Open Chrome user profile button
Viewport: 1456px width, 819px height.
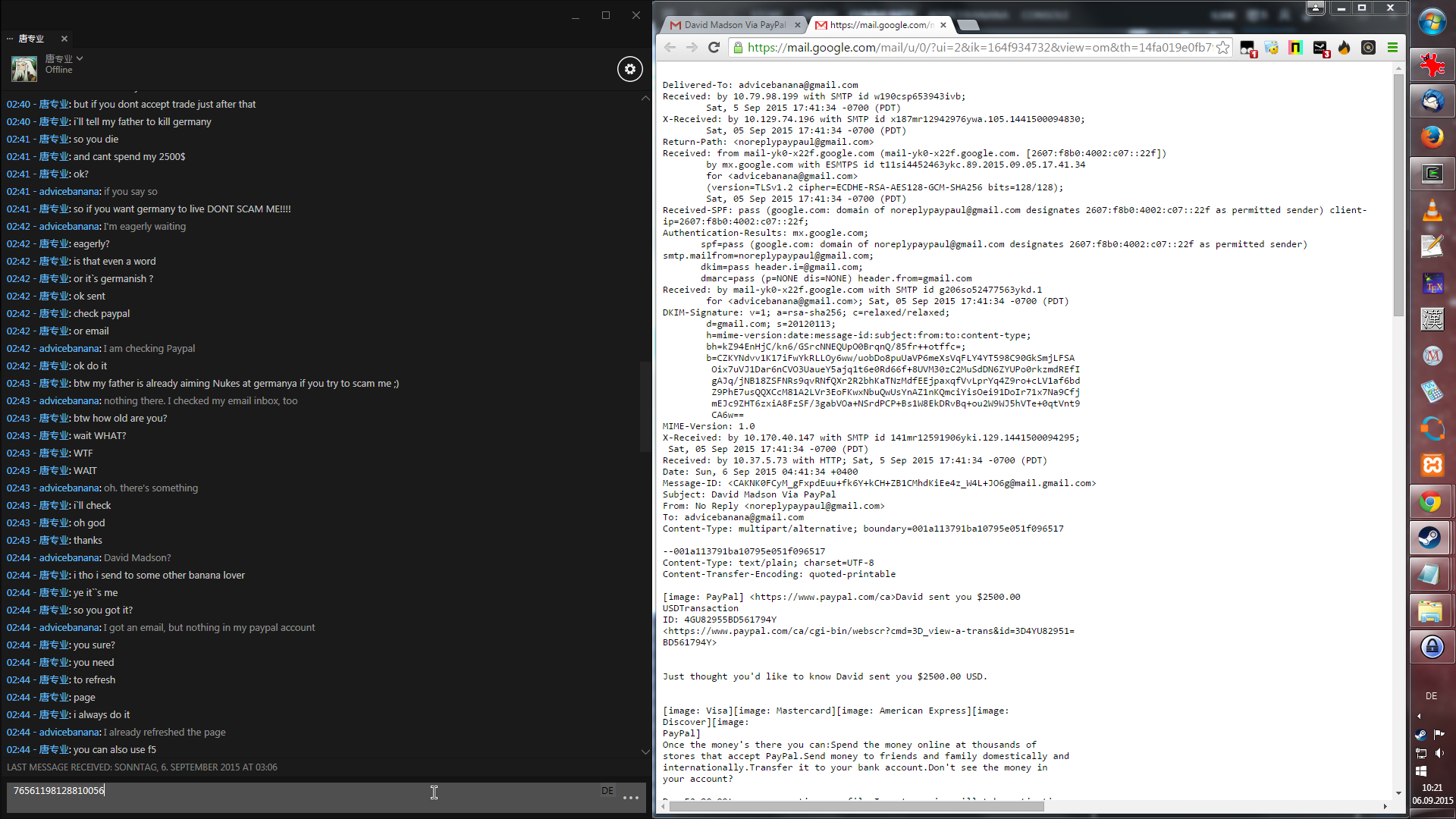point(1316,8)
